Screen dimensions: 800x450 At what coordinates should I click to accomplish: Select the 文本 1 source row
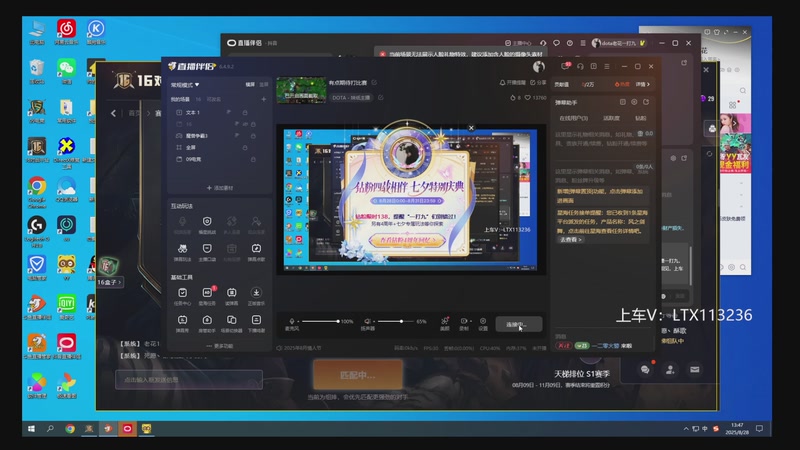tap(219, 112)
